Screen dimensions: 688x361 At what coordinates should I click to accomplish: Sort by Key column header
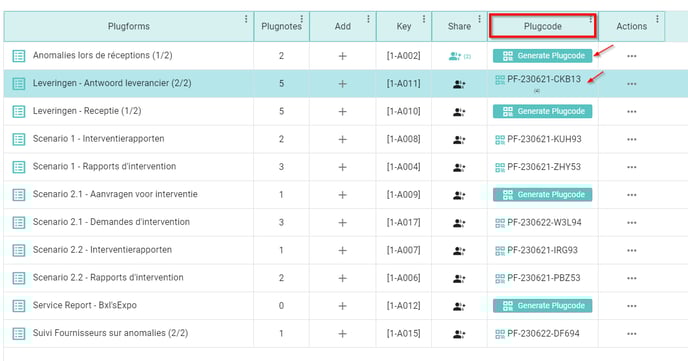click(x=404, y=26)
